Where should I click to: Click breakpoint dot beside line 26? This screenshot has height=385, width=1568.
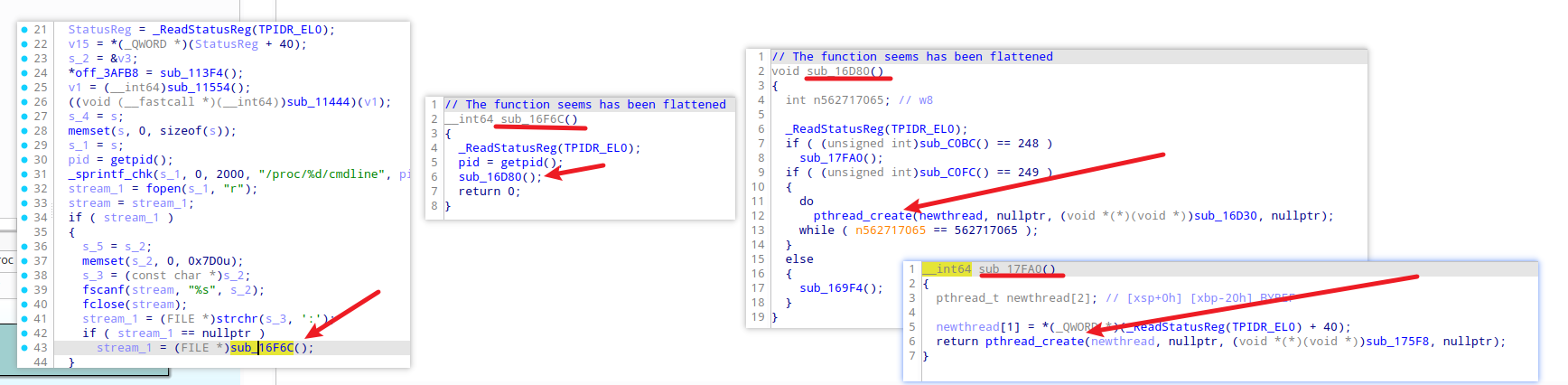coord(24,102)
